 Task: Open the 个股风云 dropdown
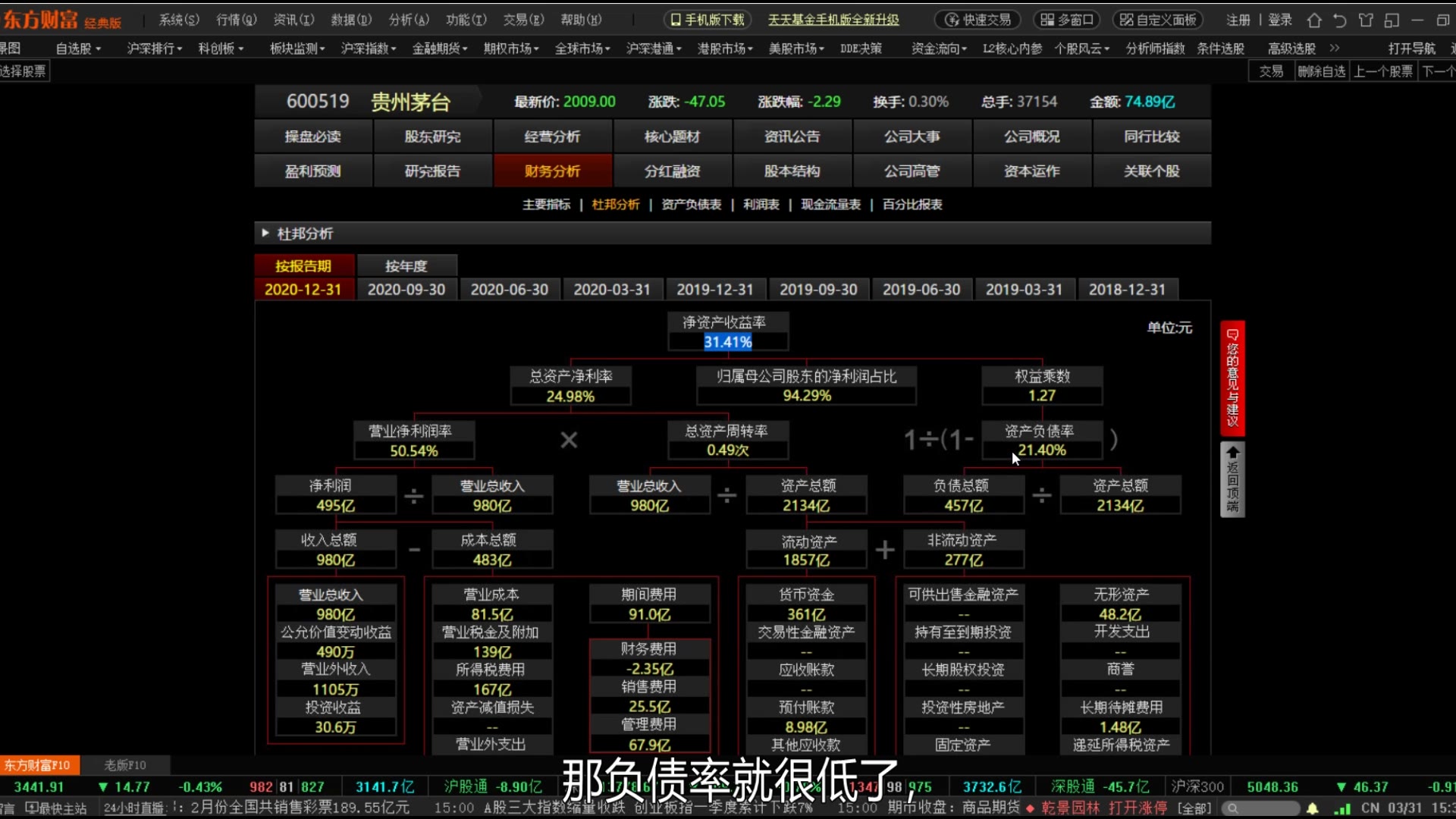(x=1081, y=49)
